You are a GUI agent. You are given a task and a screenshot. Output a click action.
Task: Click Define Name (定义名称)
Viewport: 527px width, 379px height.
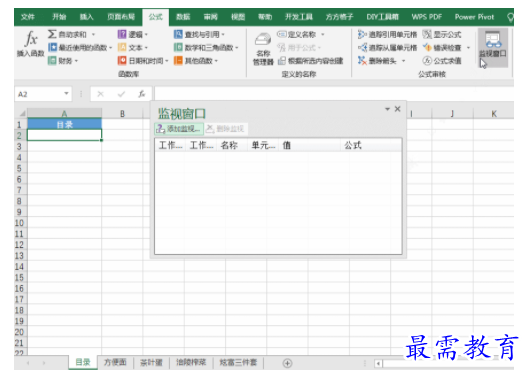[296, 34]
